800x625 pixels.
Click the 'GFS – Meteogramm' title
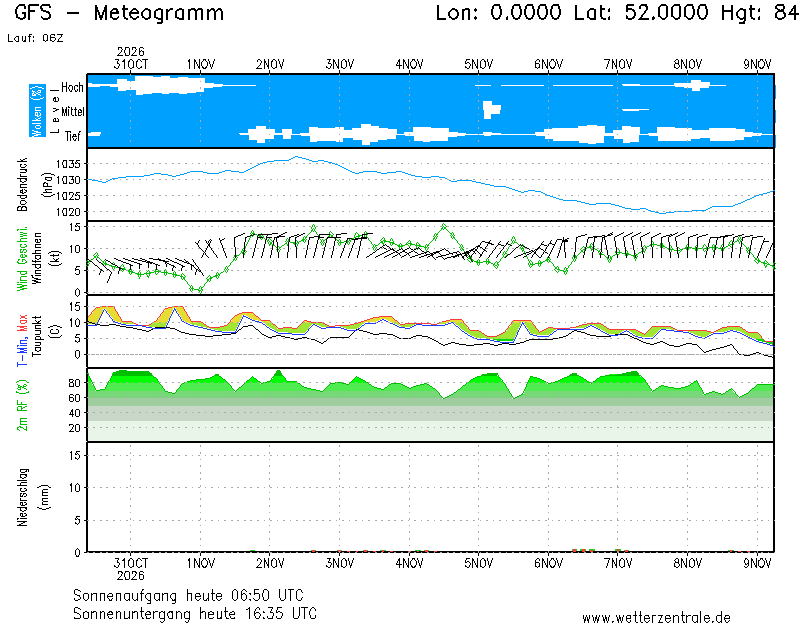(x=119, y=13)
